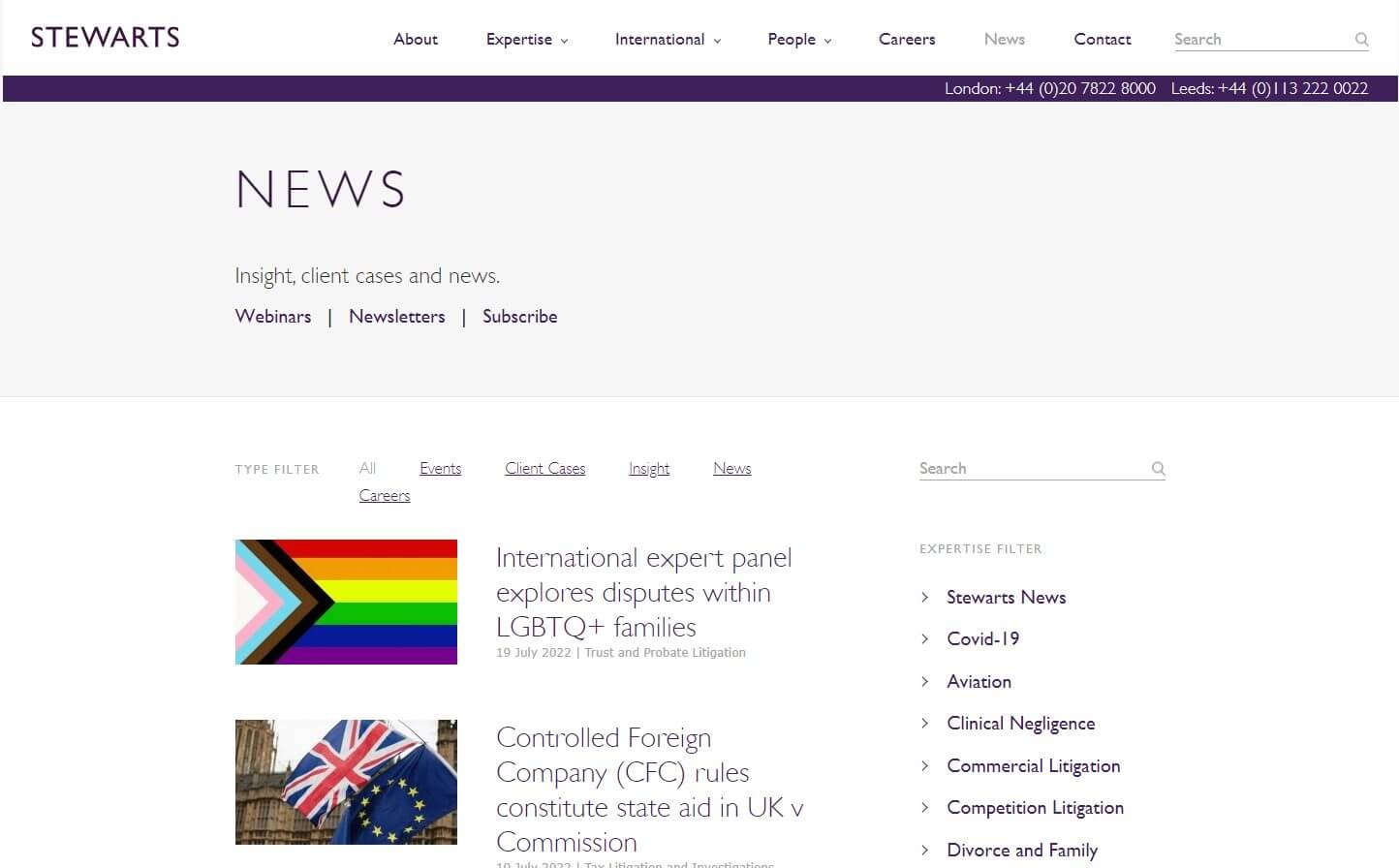Click the Stewarts logo
This screenshot has height=868, width=1399.
[x=105, y=38]
